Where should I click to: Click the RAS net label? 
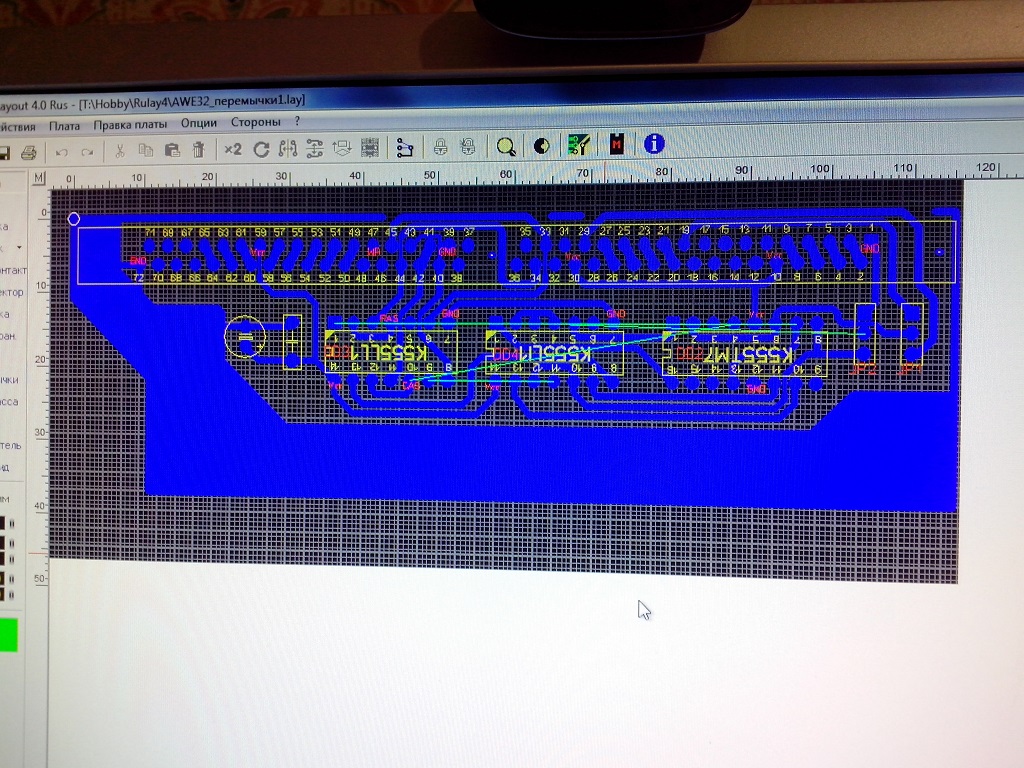389,319
